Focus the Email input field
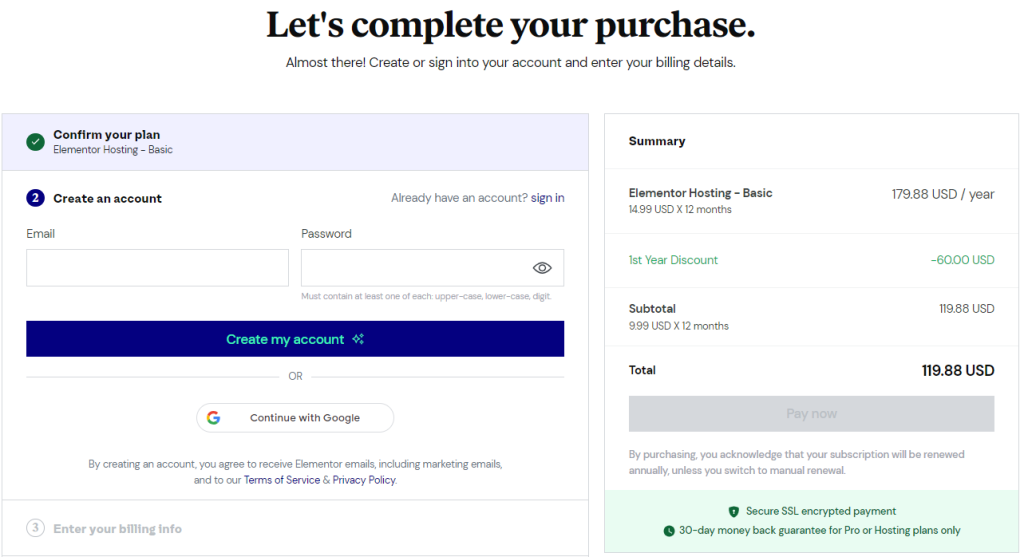The height and width of the screenshot is (557, 1024). coord(157,268)
